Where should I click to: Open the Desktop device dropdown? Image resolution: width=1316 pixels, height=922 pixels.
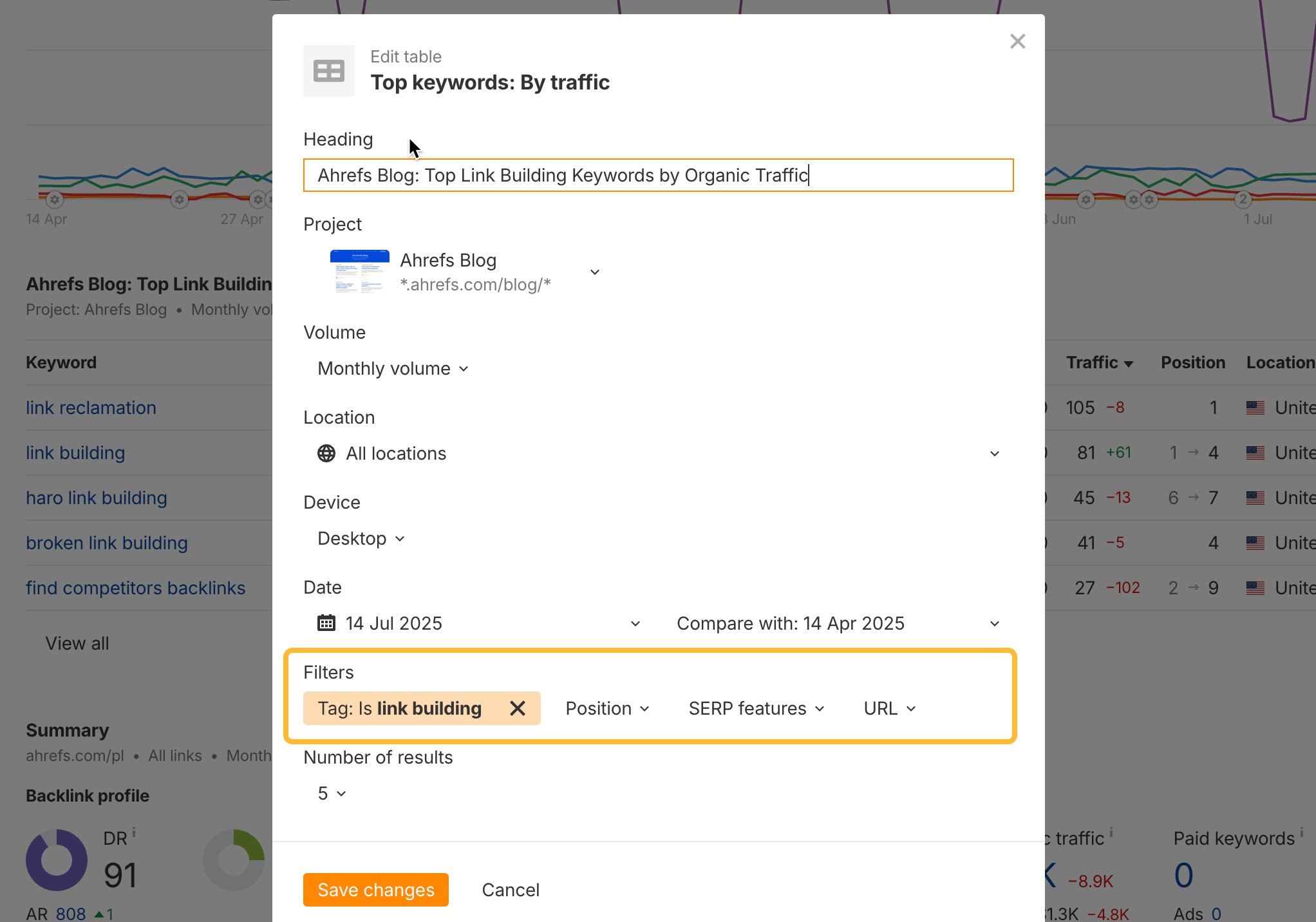(x=361, y=538)
